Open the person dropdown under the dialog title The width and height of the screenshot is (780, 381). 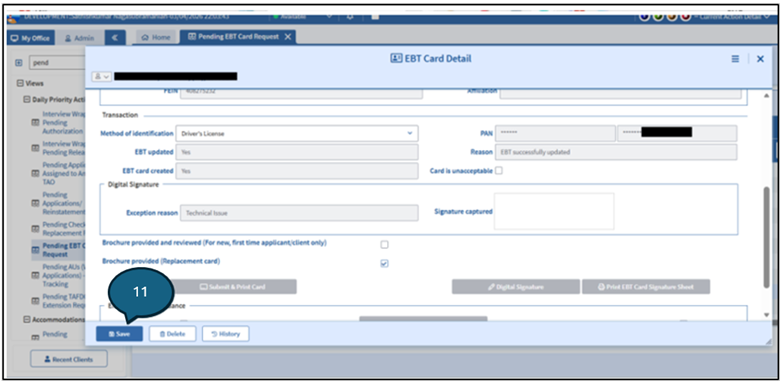(x=101, y=77)
